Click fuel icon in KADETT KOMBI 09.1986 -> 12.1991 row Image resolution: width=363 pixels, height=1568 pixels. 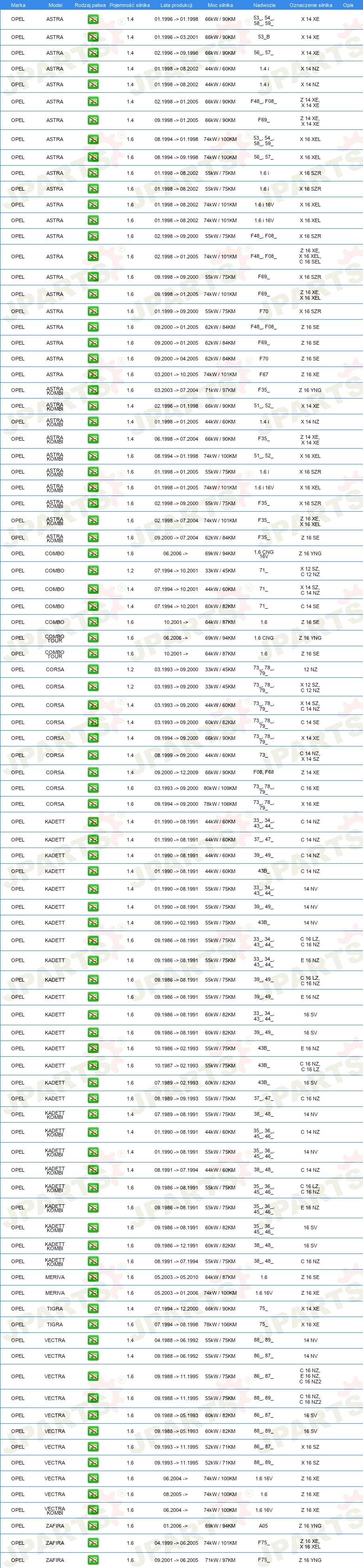tap(93, 1246)
